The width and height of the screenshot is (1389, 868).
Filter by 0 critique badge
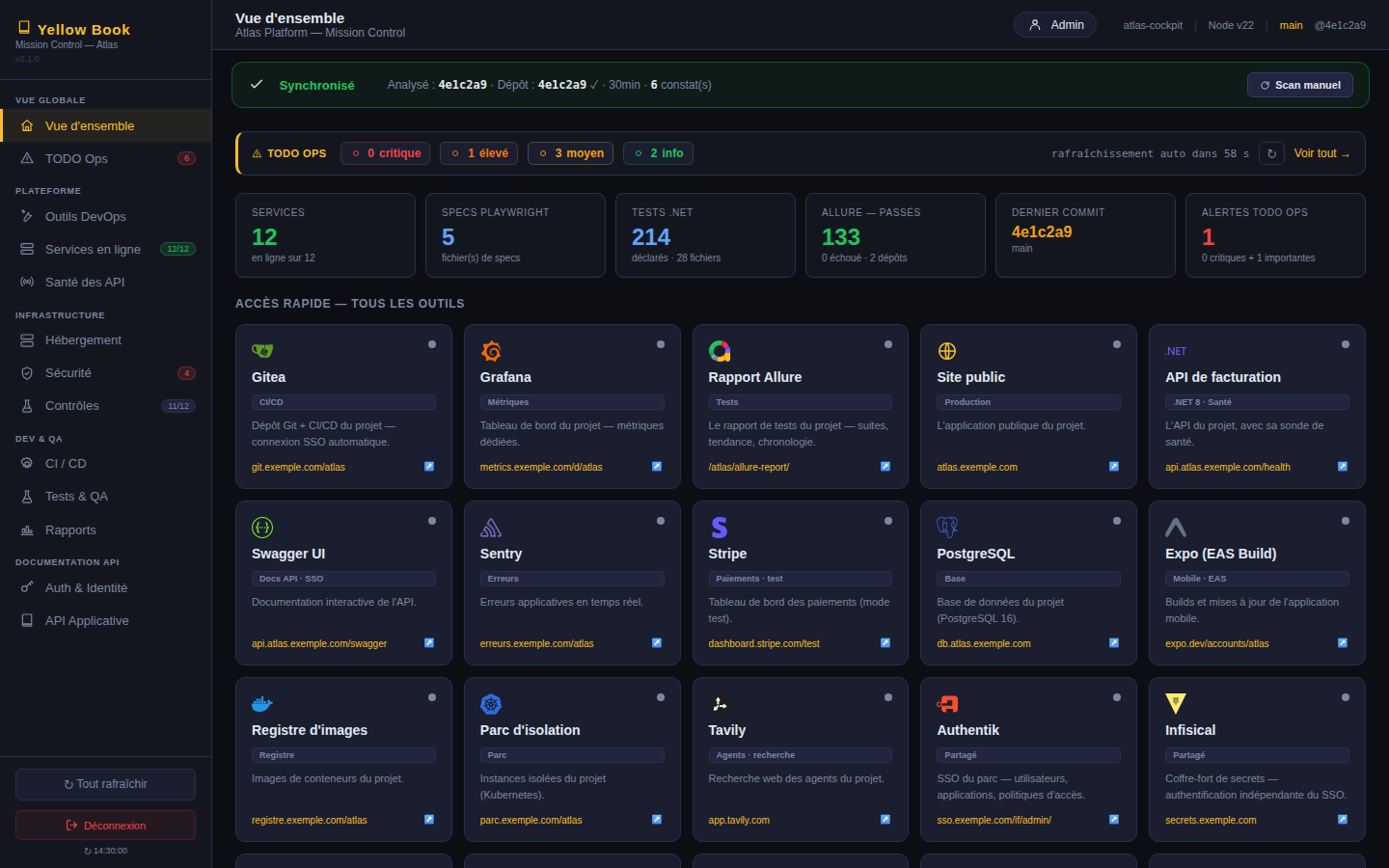click(x=386, y=153)
